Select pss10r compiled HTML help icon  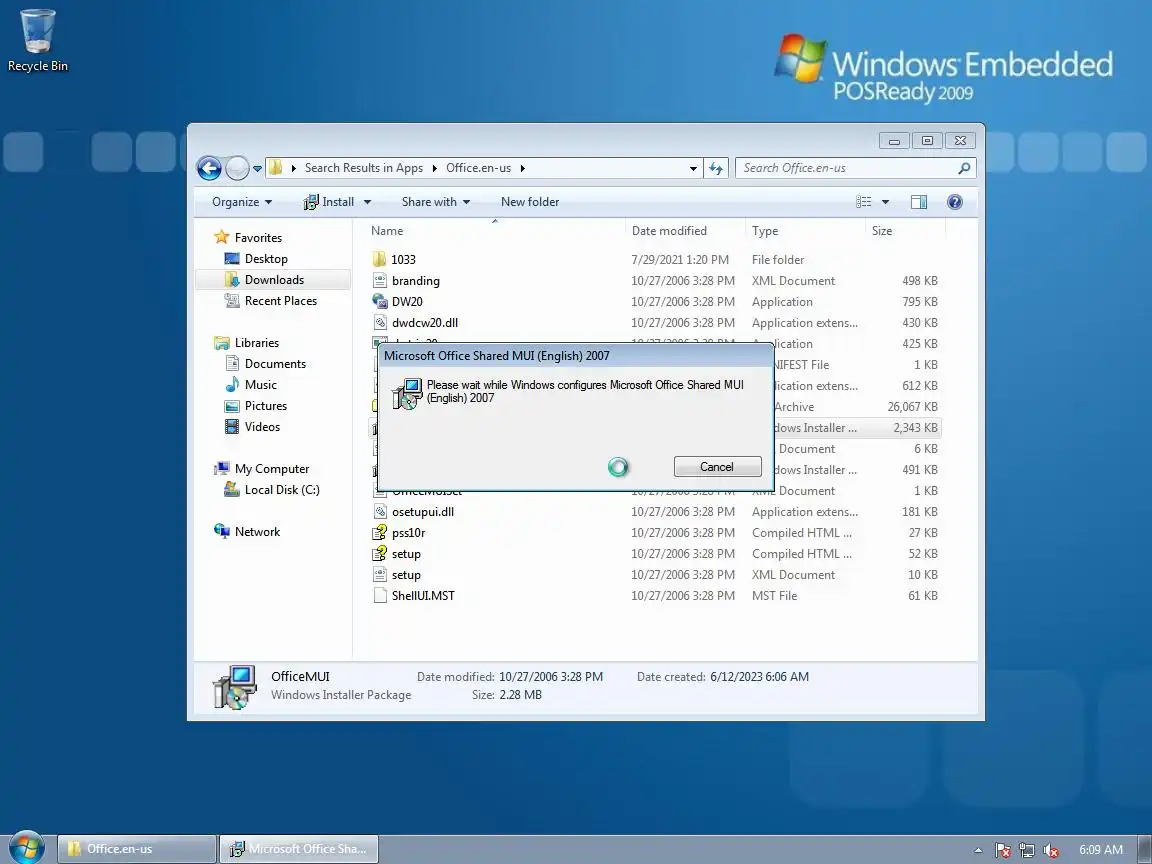click(380, 533)
